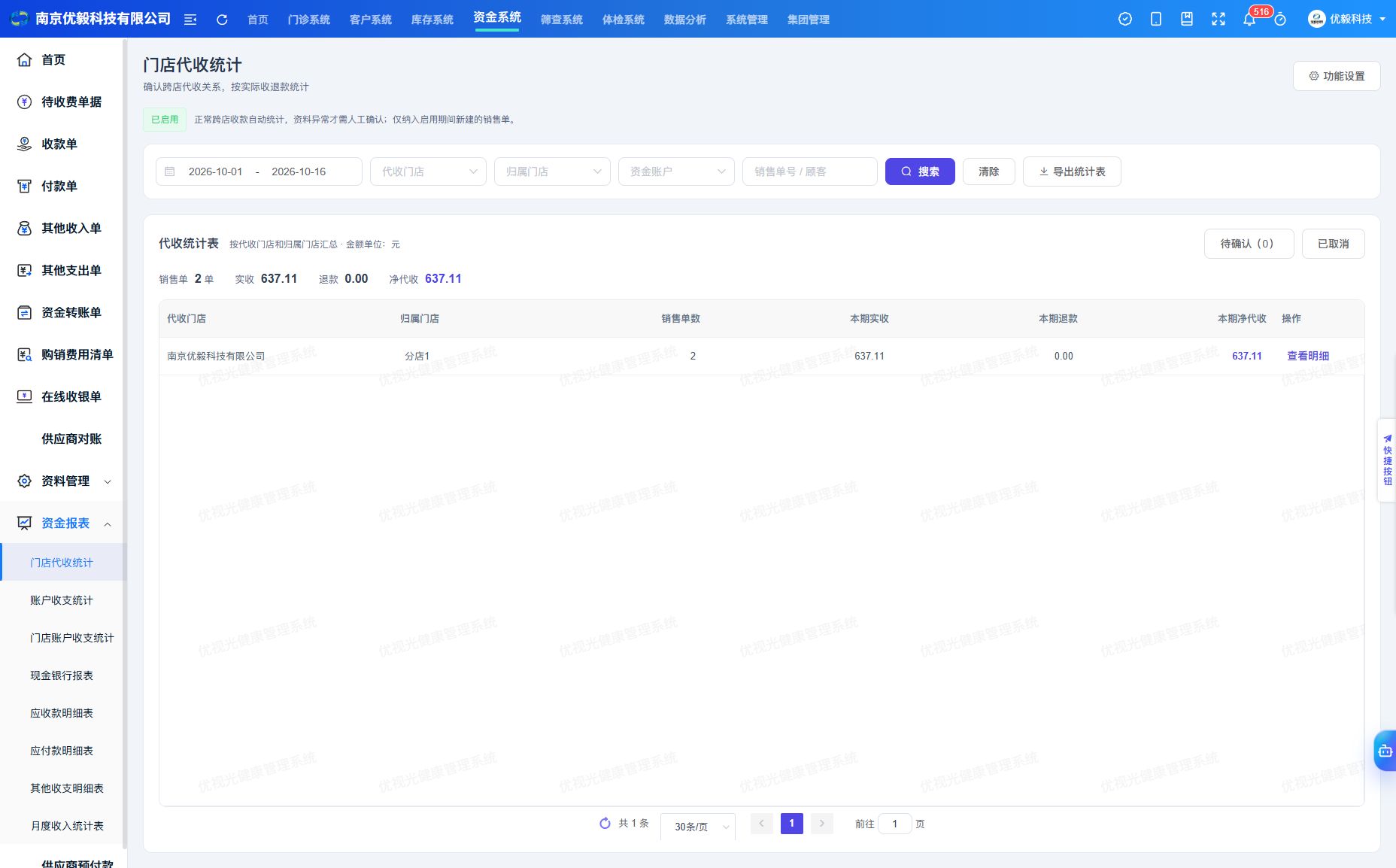The width and height of the screenshot is (1396, 868).
Task: Open the 优毅科技 user account menu
Action: (x=1347, y=19)
